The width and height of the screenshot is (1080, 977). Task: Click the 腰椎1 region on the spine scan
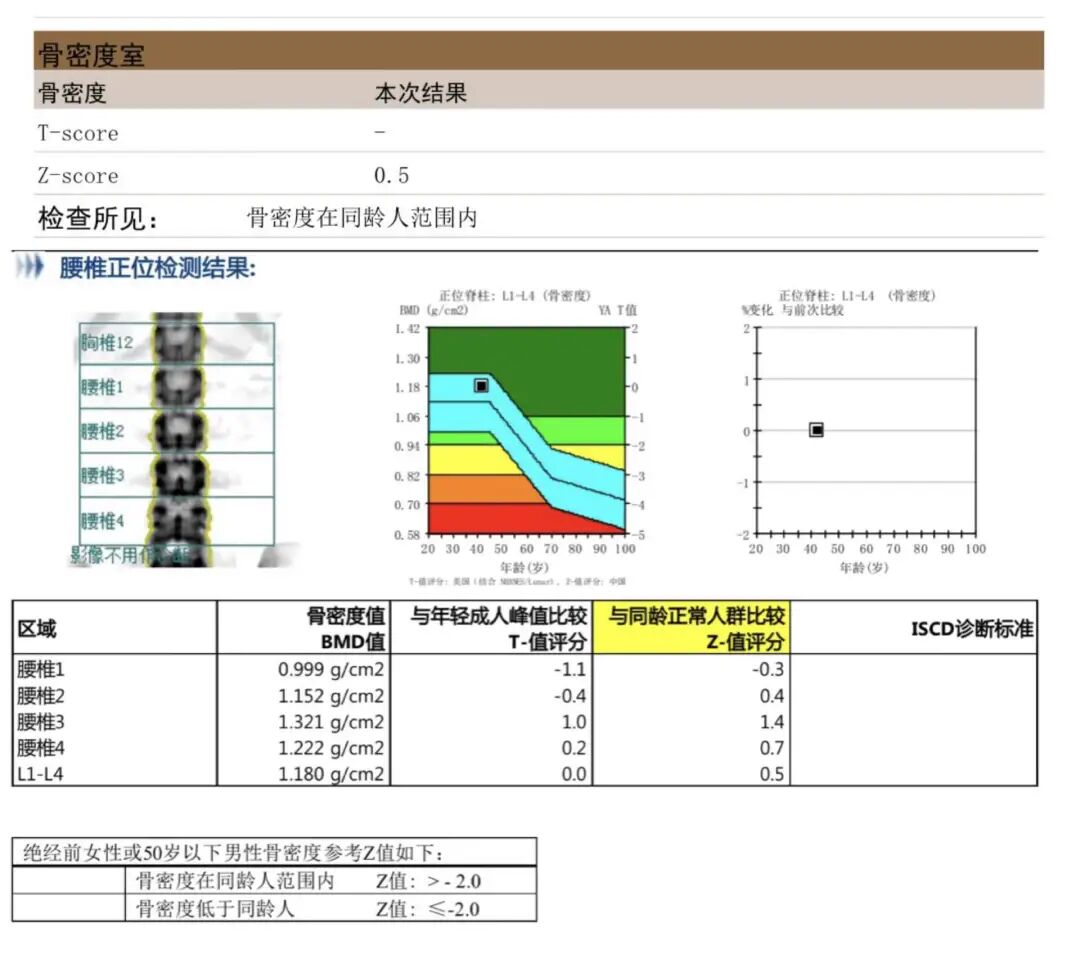(177, 386)
